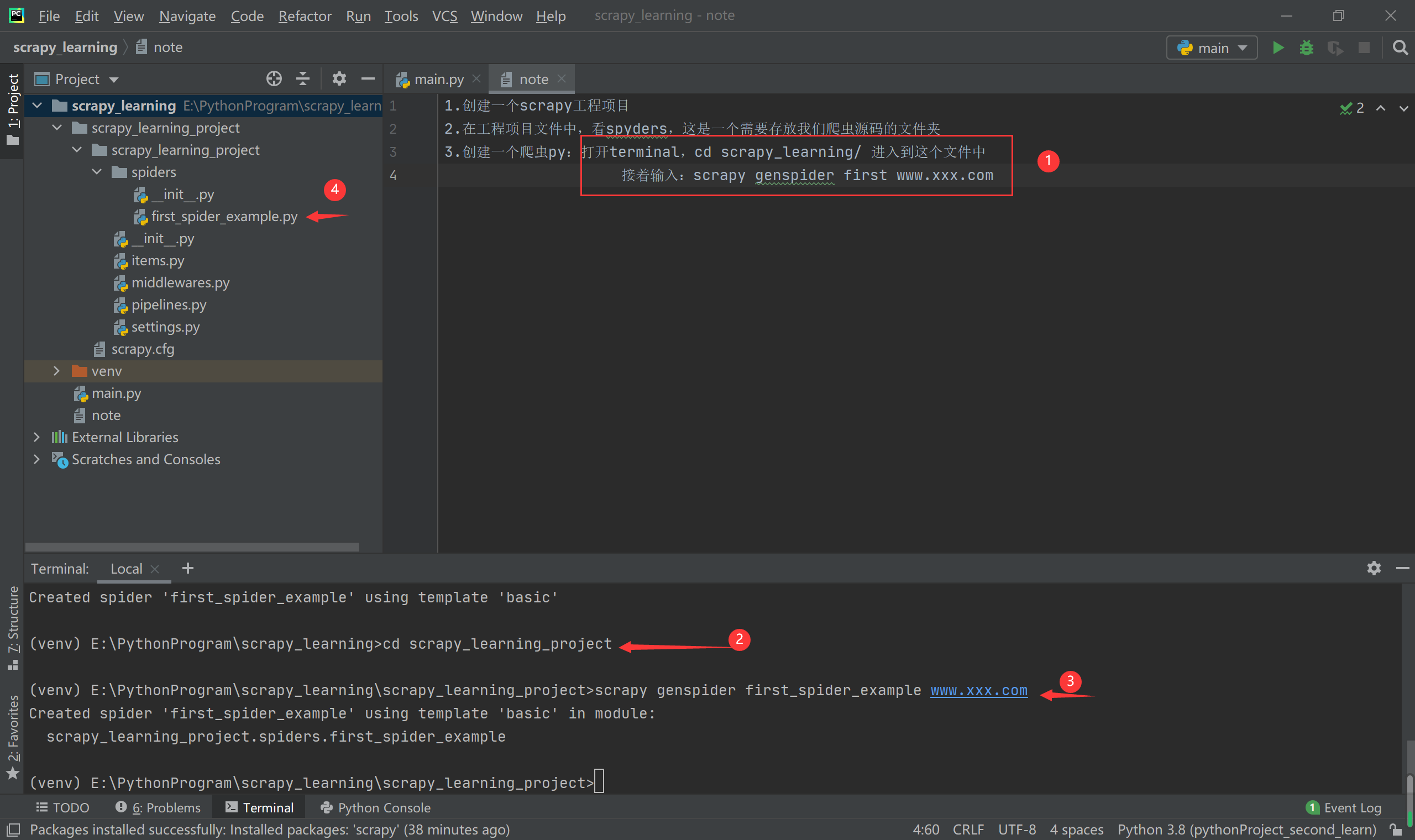Open Event Log from status bar
The image size is (1415, 840).
[x=1344, y=808]
